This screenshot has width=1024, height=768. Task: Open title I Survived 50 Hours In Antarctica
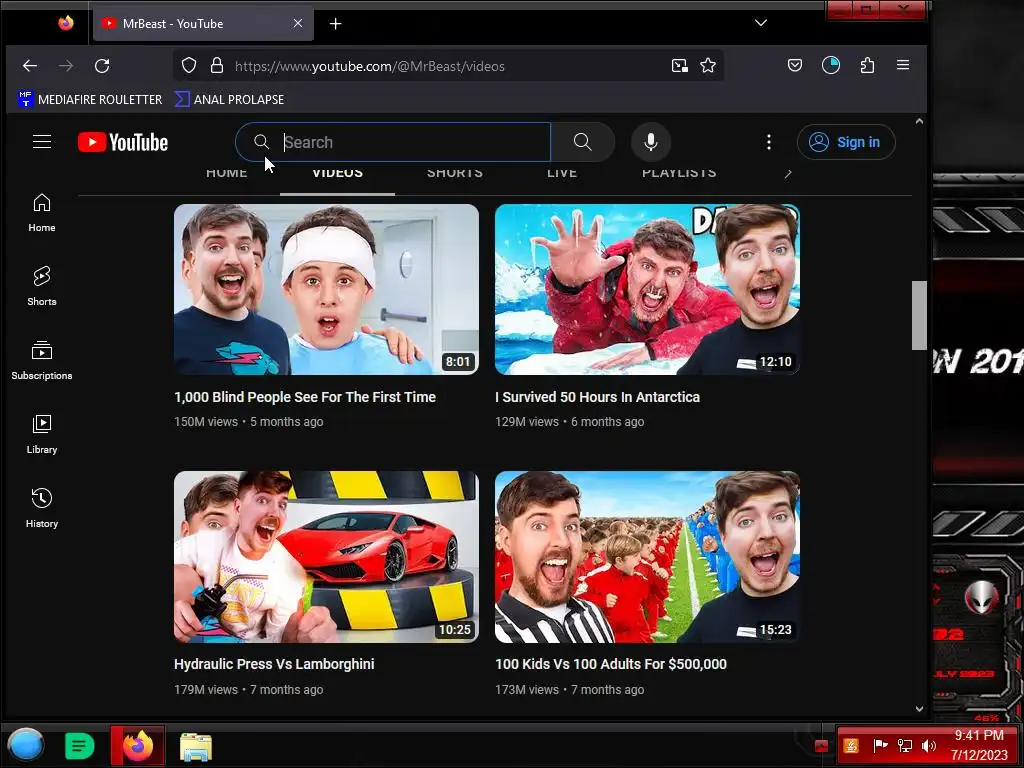(598, 397)
